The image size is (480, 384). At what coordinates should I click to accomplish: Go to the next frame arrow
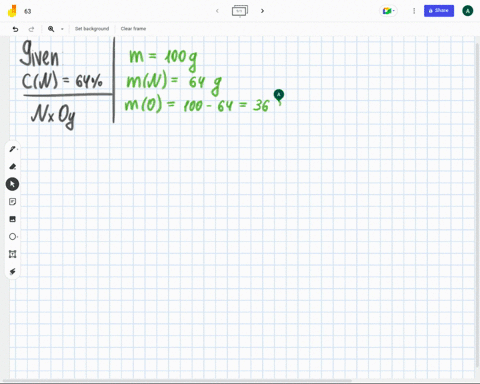262,11
